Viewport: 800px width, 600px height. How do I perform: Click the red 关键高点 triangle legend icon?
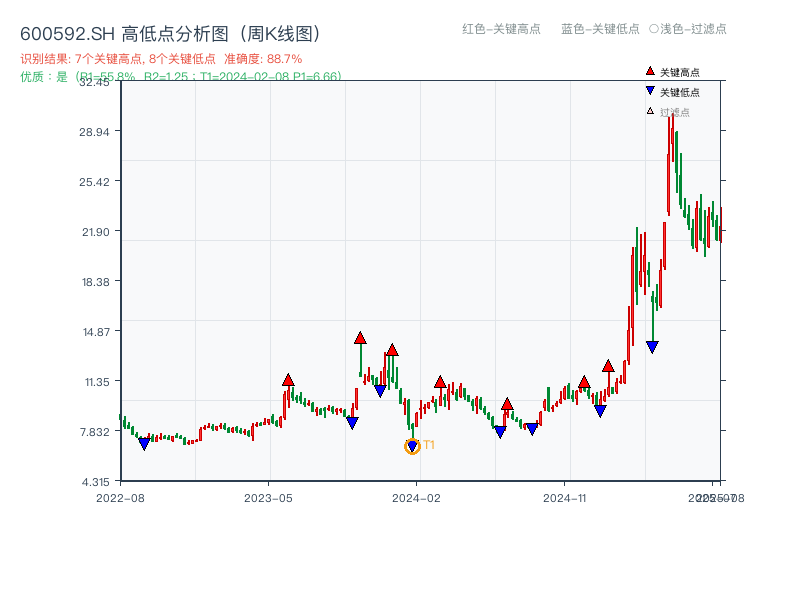click(x=648, y=71)
